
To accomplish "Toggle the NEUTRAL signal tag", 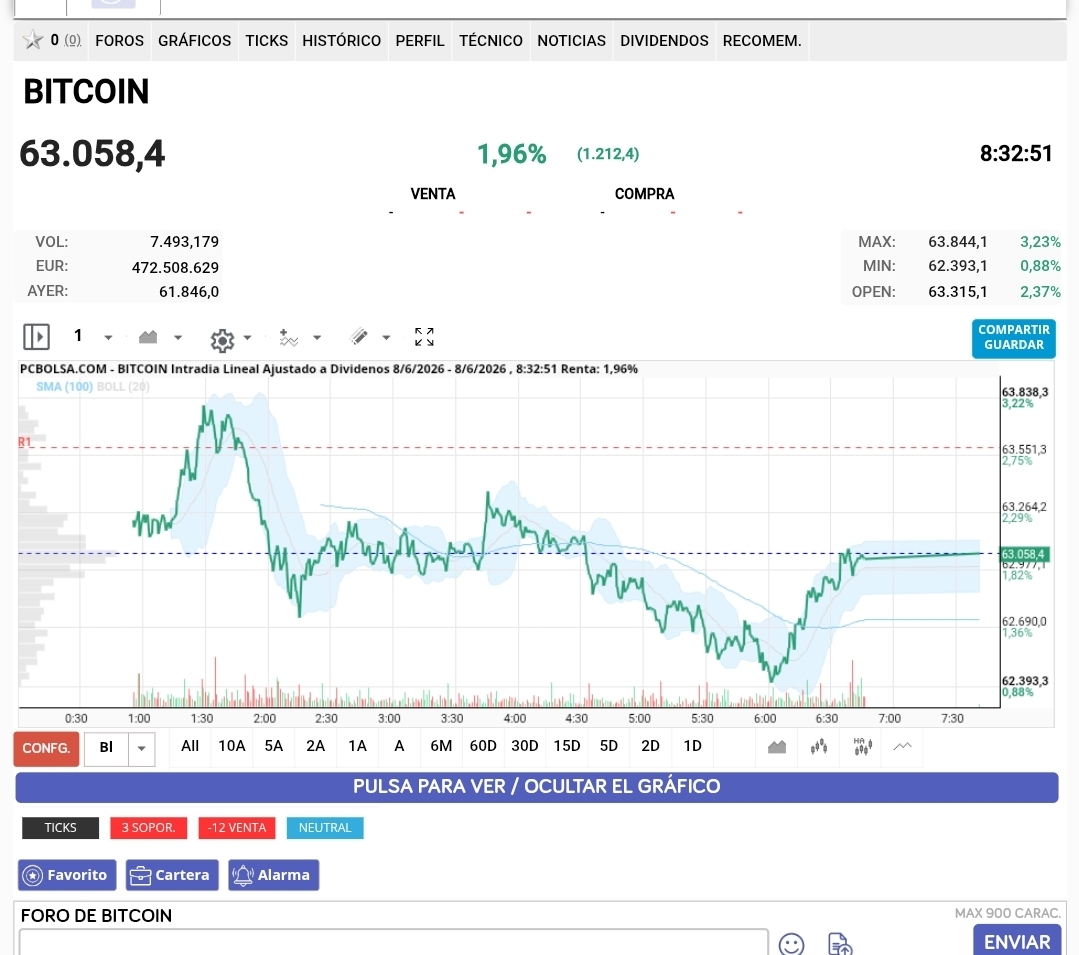I will (325, 828).
